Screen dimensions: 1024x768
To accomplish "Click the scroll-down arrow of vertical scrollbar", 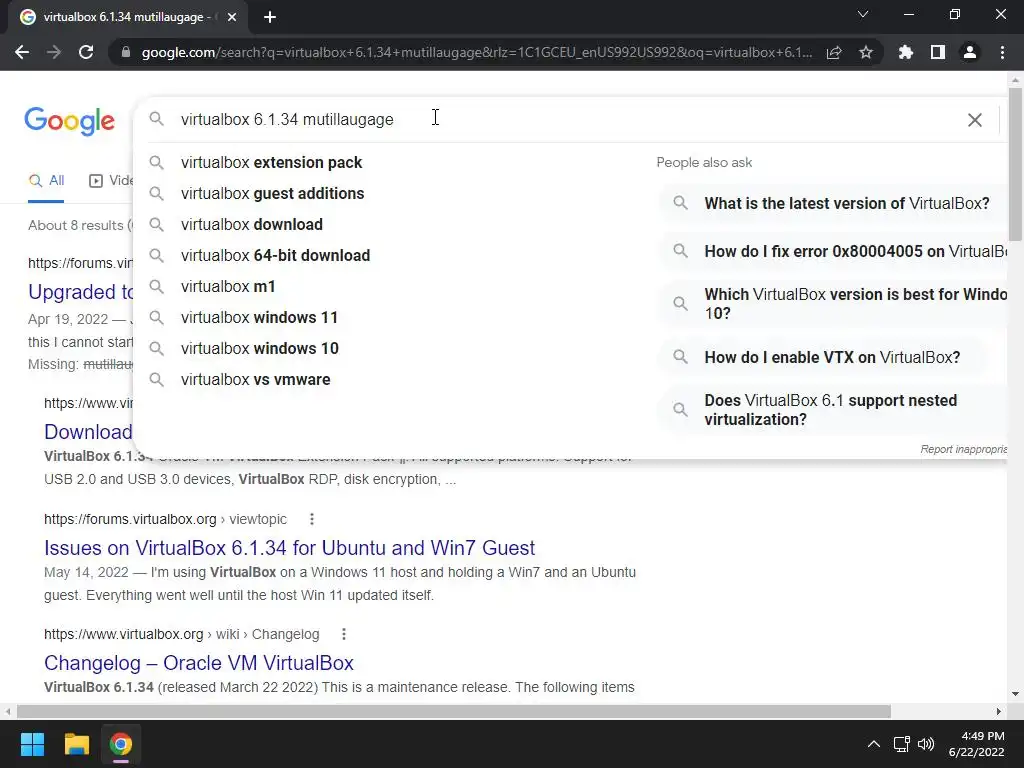I will pyautogui.click(x=1015, y=694).
